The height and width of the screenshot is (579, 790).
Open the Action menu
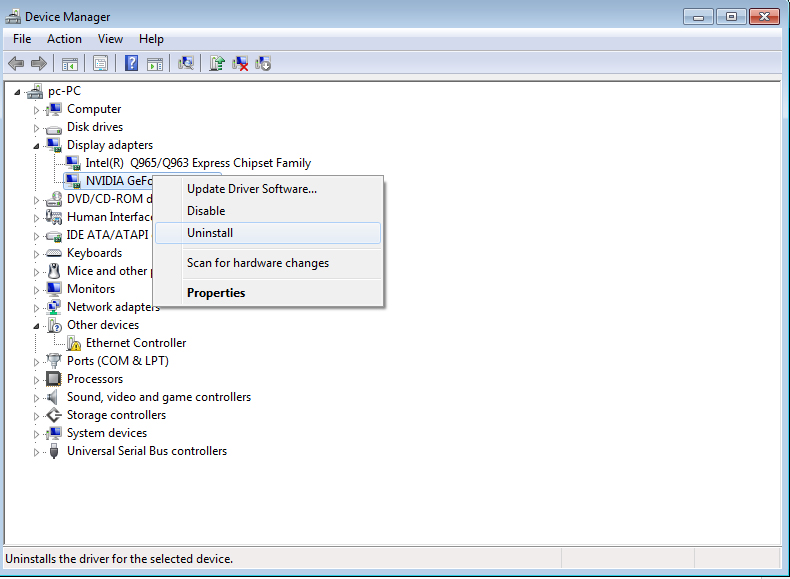point(64,39)
